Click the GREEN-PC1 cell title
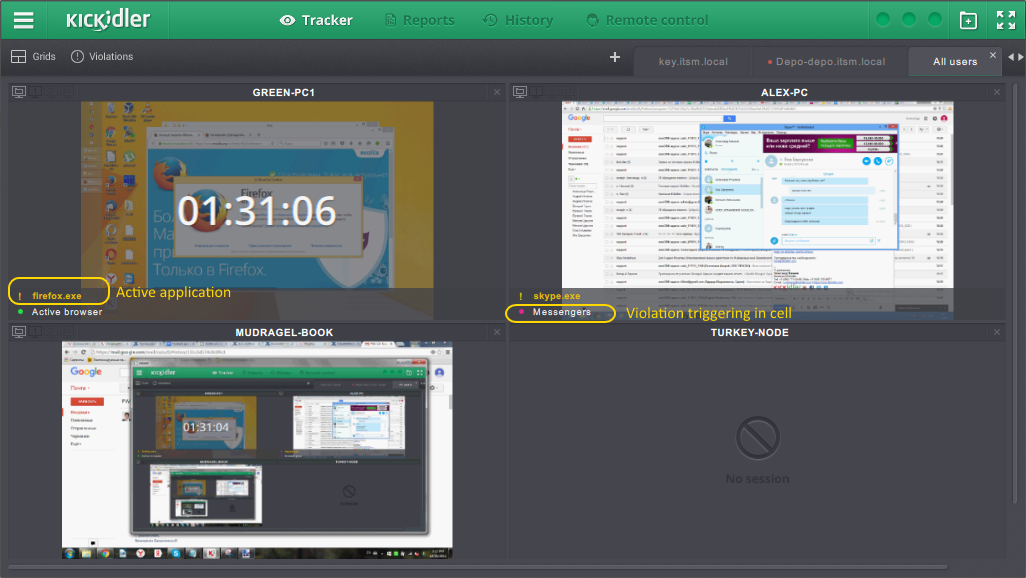The height and width of the screenshot is (578, 1026). pos(283,92)
